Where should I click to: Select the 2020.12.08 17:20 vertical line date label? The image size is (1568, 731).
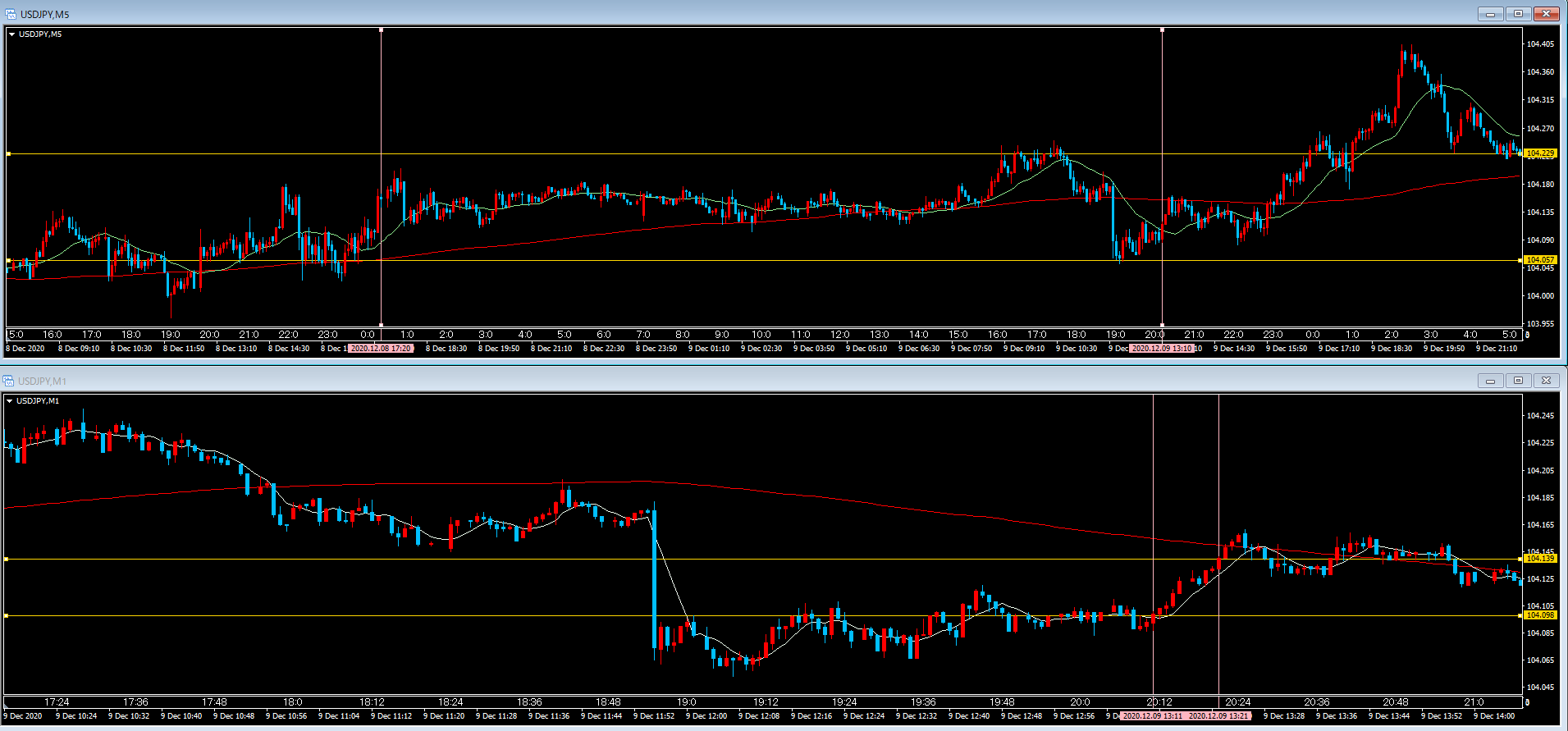(381, 349)
